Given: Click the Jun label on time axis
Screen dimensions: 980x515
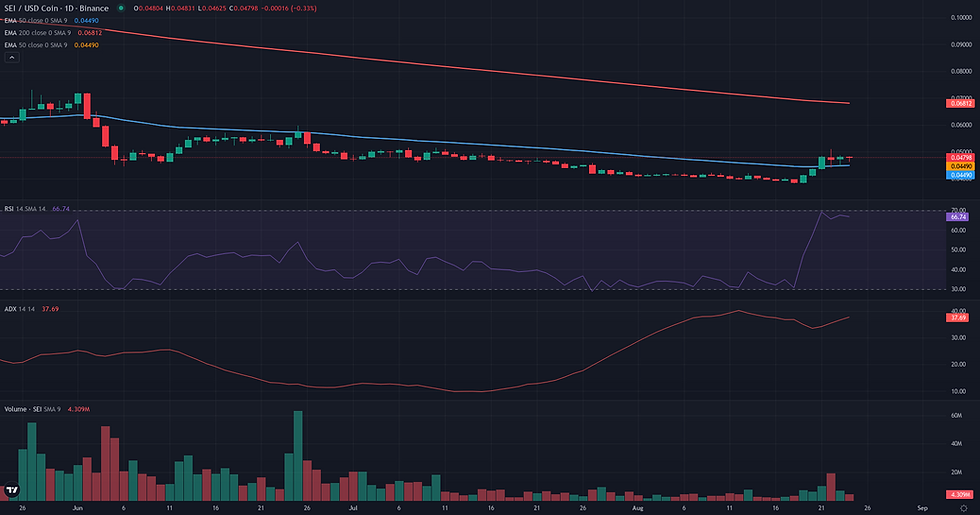Looking at the screenshot, I should point(78,508).
